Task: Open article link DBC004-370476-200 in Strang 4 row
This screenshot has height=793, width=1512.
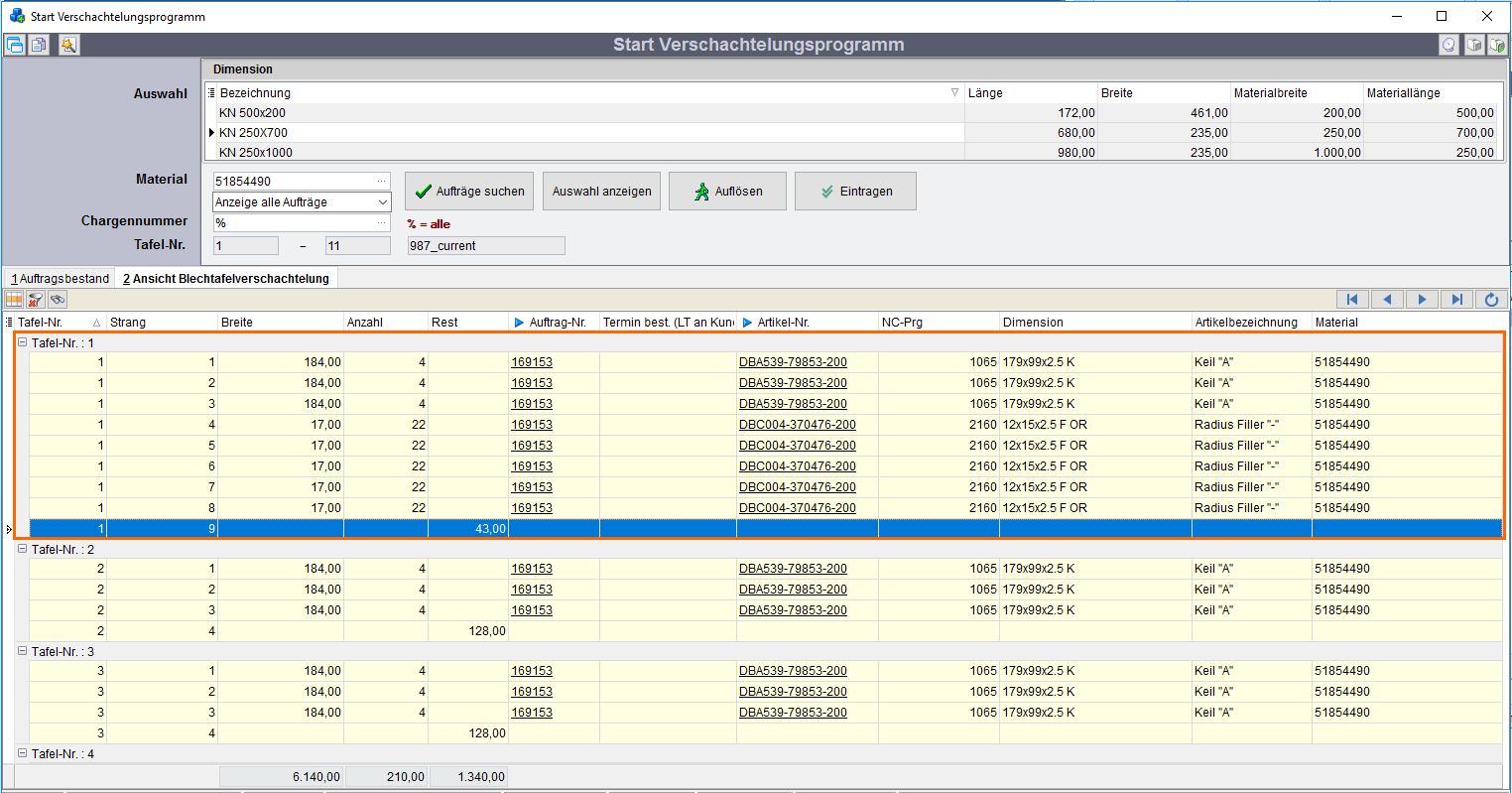Action: click(798, 425)
